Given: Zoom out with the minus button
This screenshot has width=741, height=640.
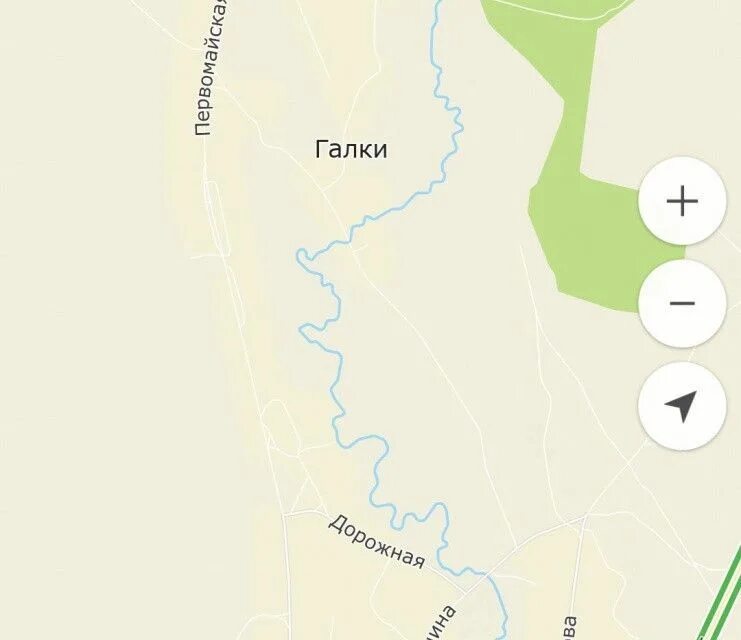Looking at the screenshot, I should point(682,303).
